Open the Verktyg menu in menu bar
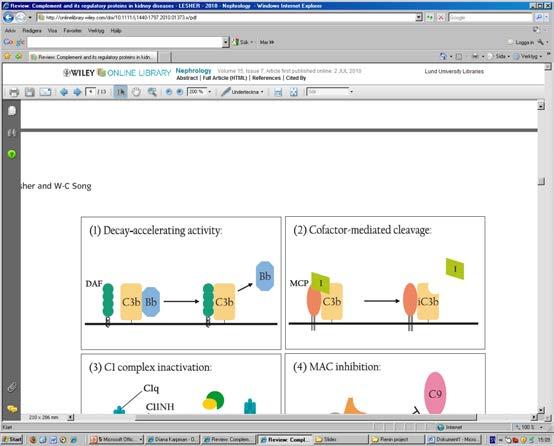Image resolution: width=554 pixels, height=446 pixels. coord(96,31)
